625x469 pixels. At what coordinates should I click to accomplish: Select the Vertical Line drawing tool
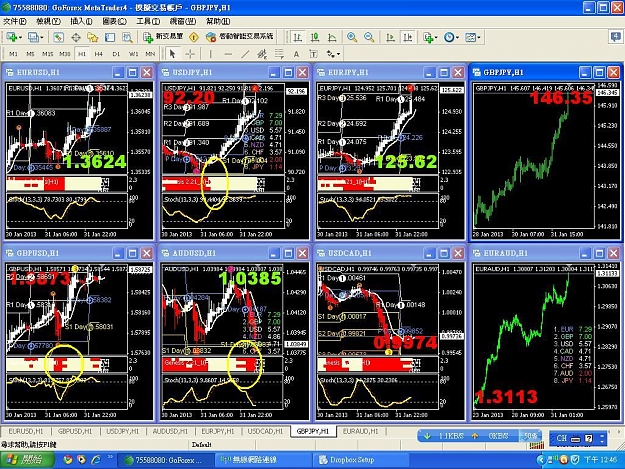coord(210,54)
